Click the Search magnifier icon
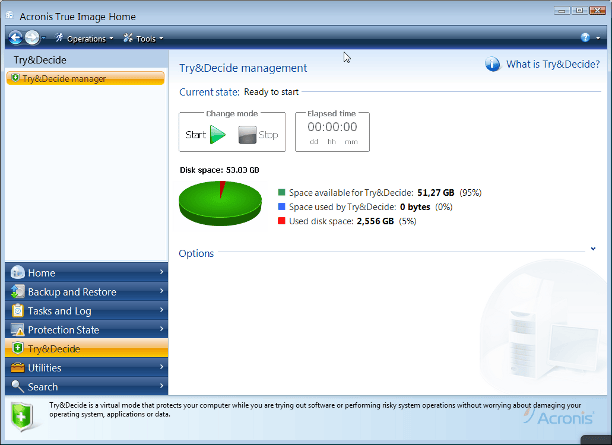The image size is (612, 445). (x=18, y=386)
